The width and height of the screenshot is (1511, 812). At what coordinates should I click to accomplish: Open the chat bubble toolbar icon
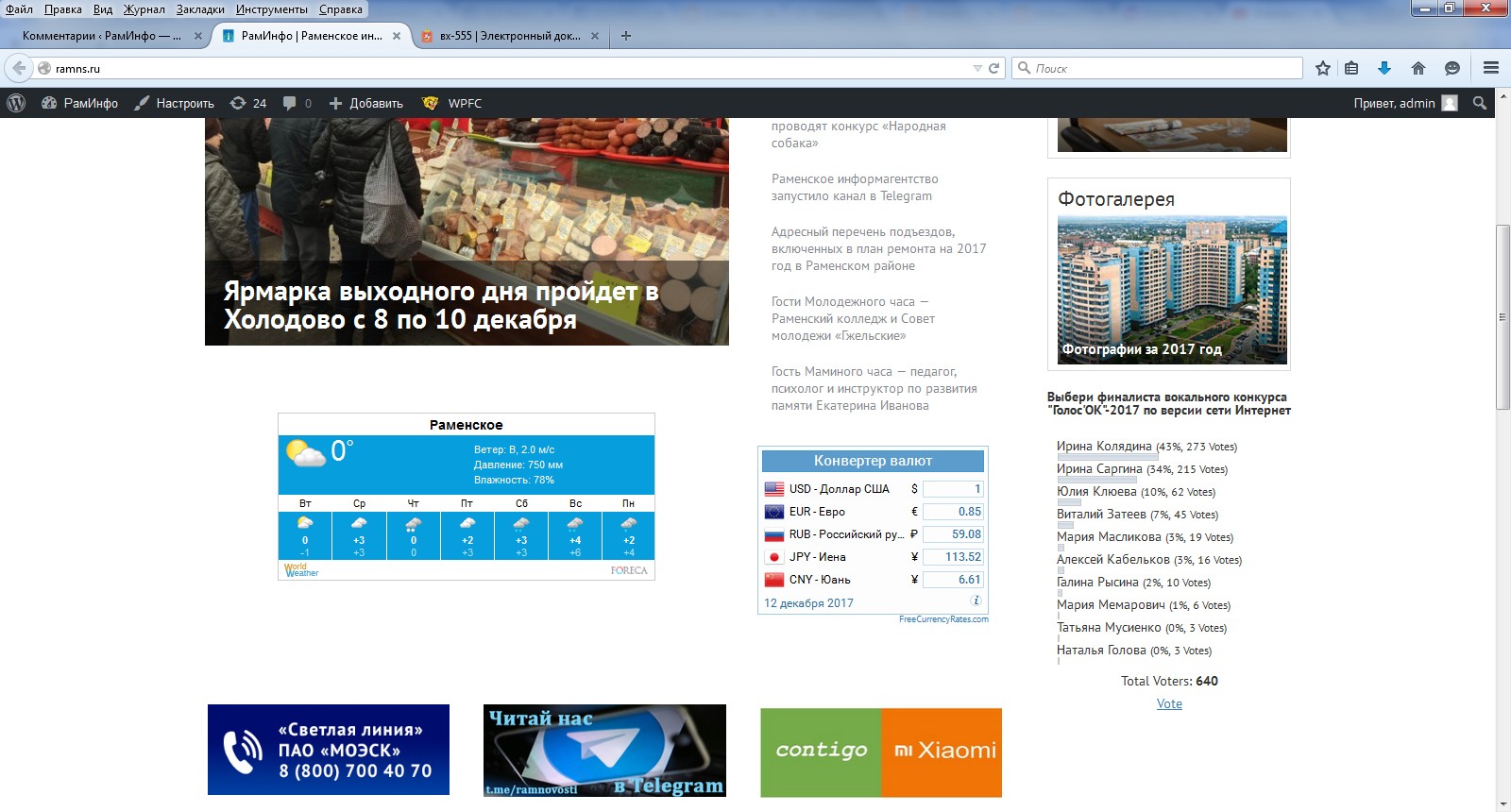[1452, 68]
